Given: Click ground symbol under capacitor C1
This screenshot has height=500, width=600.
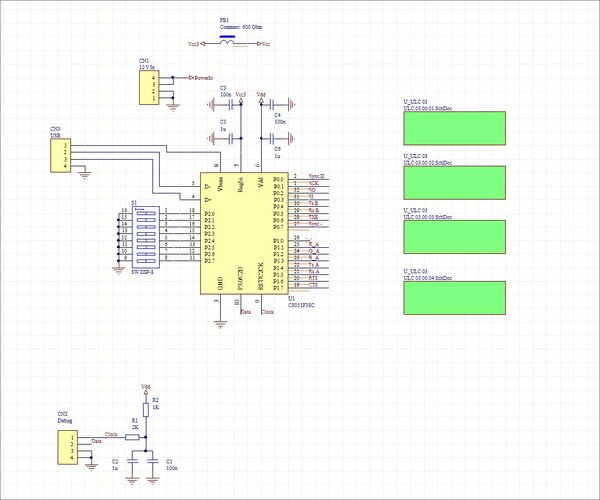Looking at the screenshot, I should 153,481.
